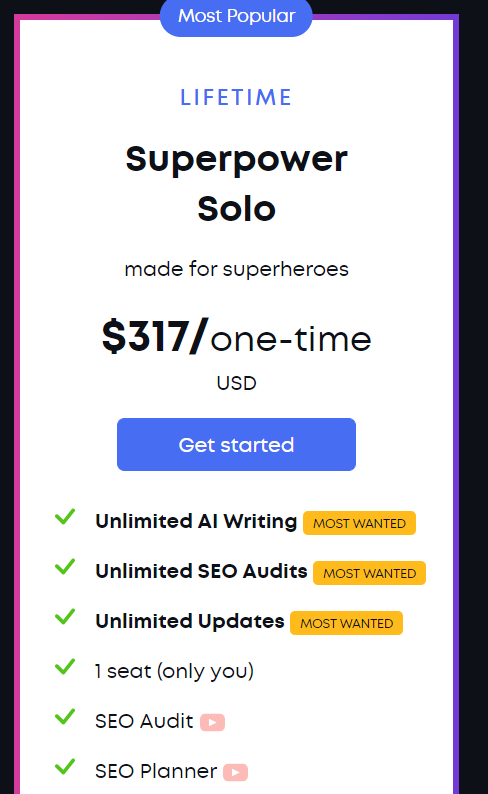Click the MOST WANTED tag on Unlimited Updates
The image size is (488, 794).
point(346,623)
